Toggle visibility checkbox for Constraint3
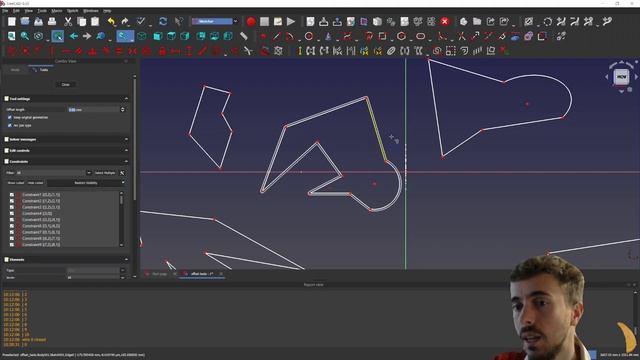Viewport: 640px width, 360px height. tap(12, 207)
